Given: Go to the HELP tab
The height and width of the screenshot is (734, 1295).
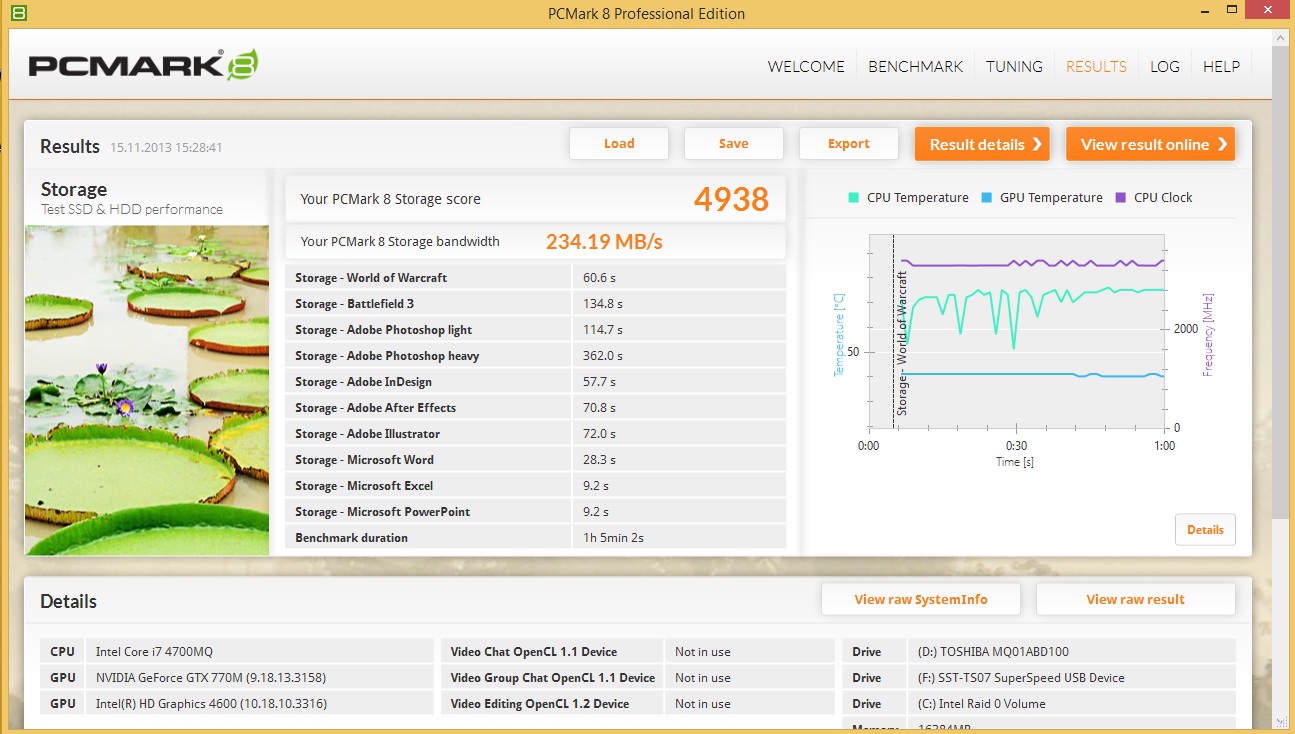Looking at the screenshot, I should [1221, 67].
